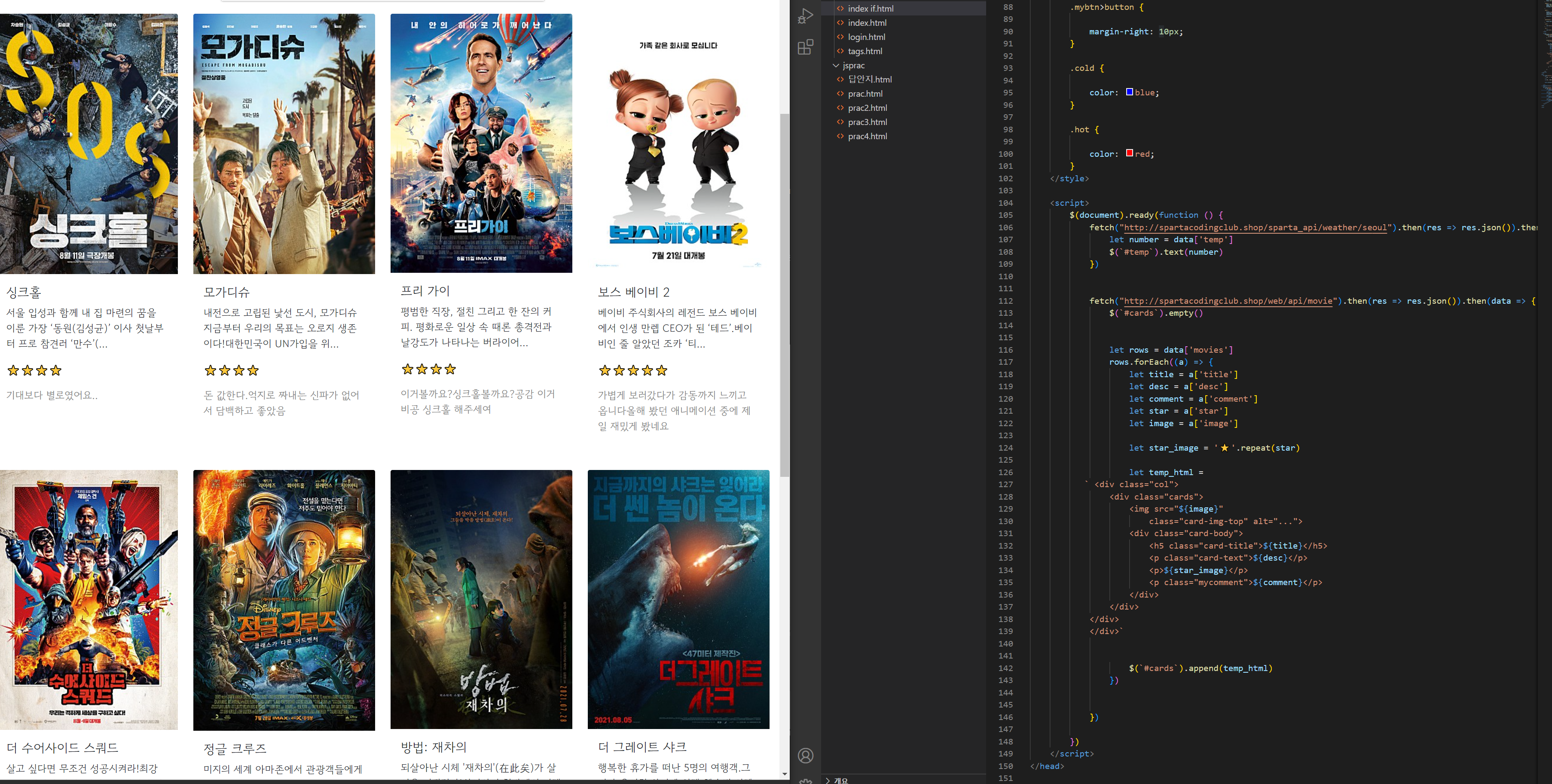Image resolution: width=1552 pixels, height=784 pixels.
Task: Click the file icon beside prac3.html
Action: [840, 122]
